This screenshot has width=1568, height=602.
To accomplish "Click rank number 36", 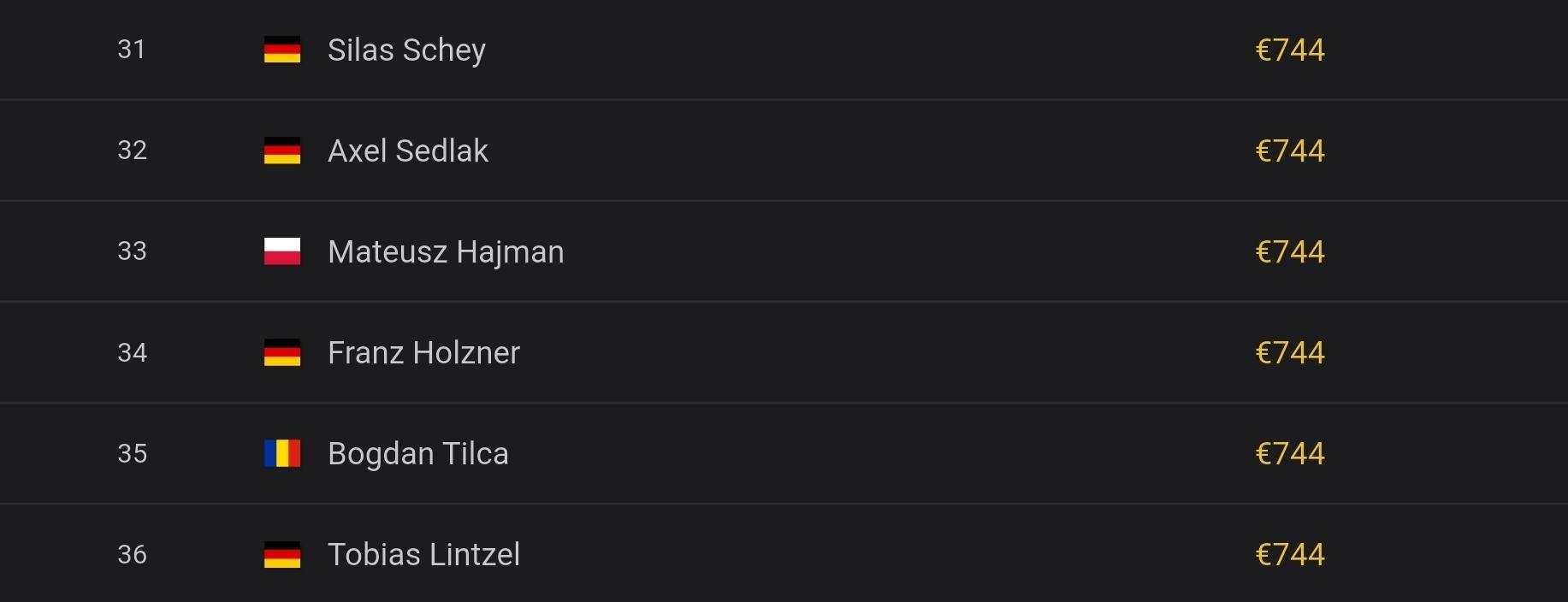I will coord(132,554).
